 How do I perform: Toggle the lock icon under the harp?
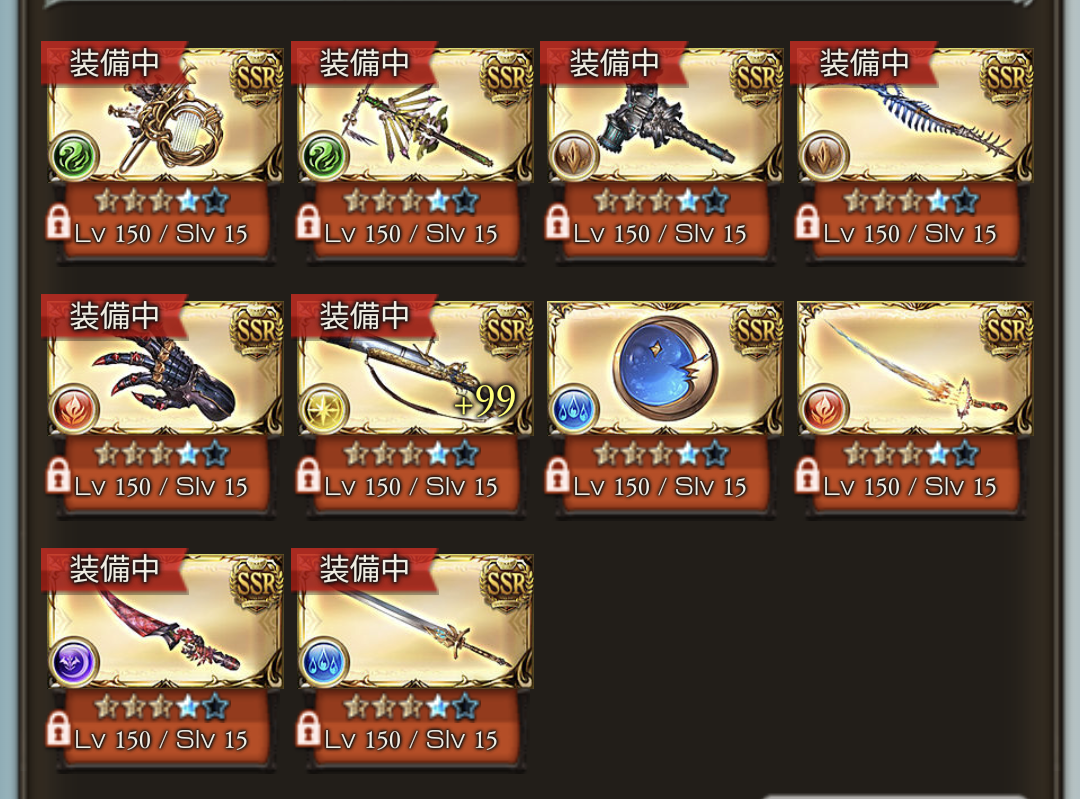point(59,222)
